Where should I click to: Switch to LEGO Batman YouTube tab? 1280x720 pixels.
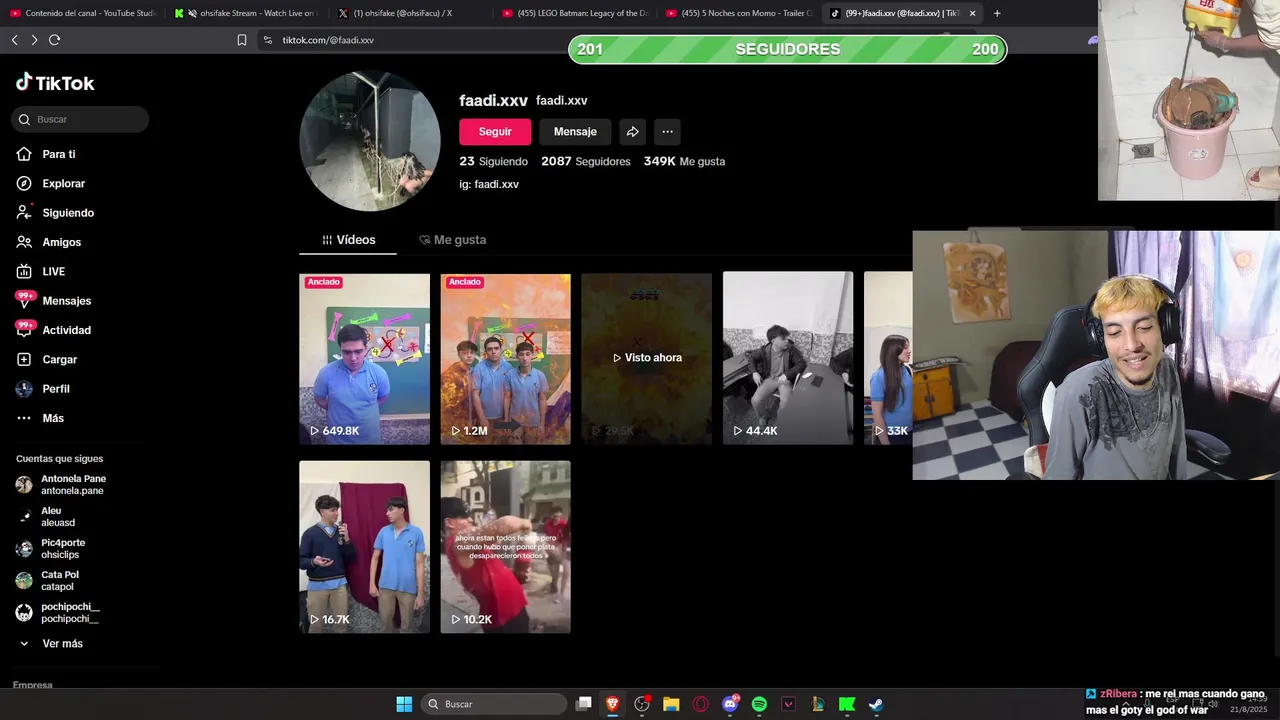(575, 13)
